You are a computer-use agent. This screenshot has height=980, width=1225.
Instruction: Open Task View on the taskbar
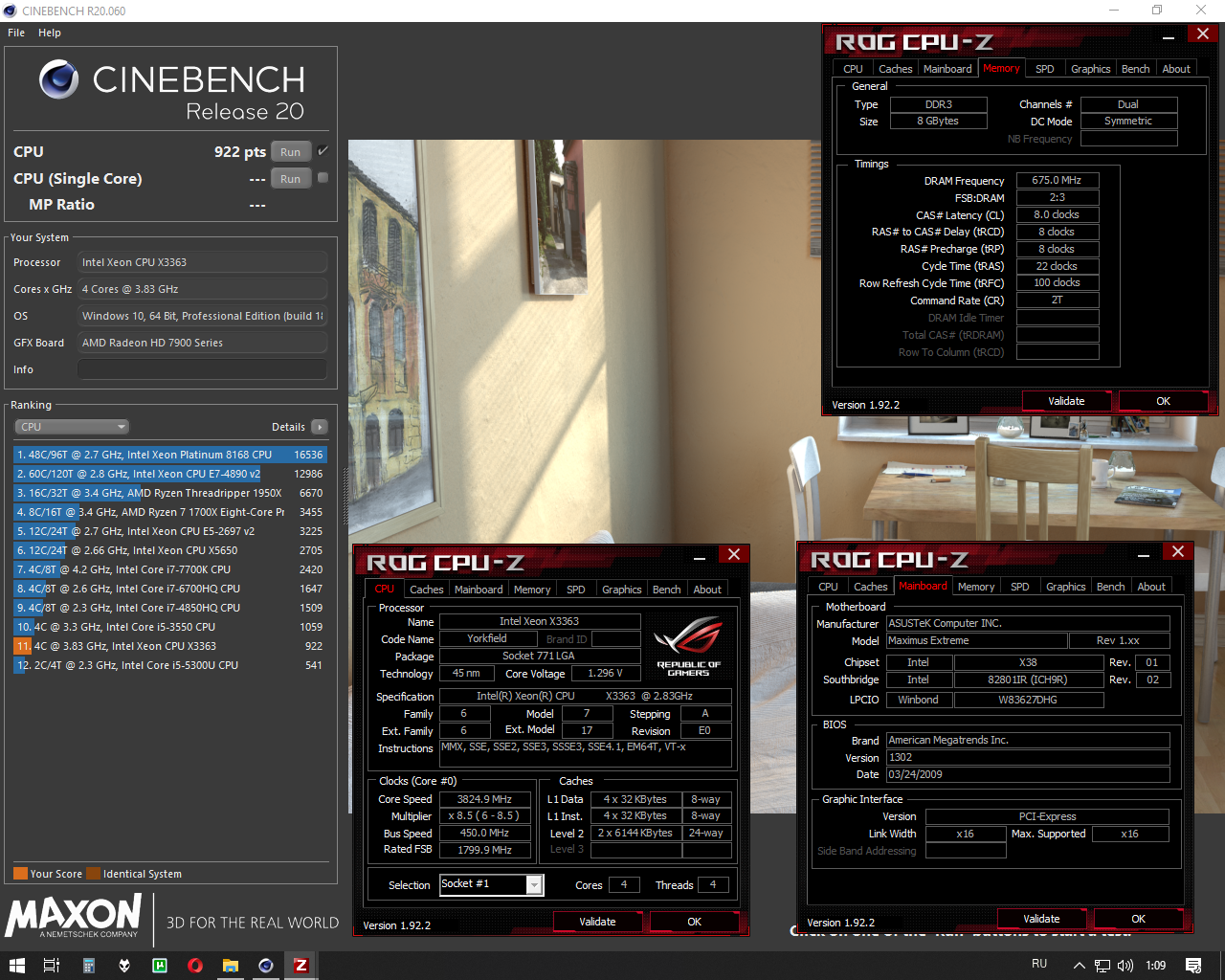52,965
